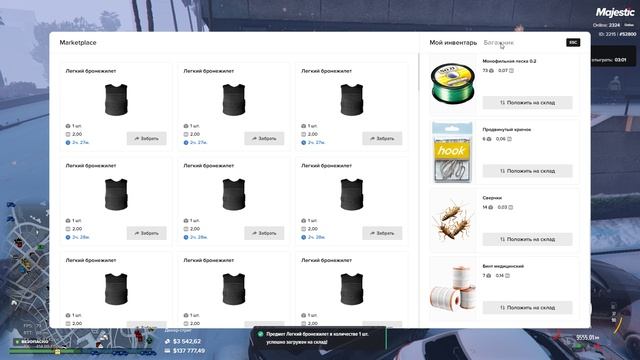Screen dimensions: 640x360
Task: Select the hook package image
Action: [x=453, y=152]
